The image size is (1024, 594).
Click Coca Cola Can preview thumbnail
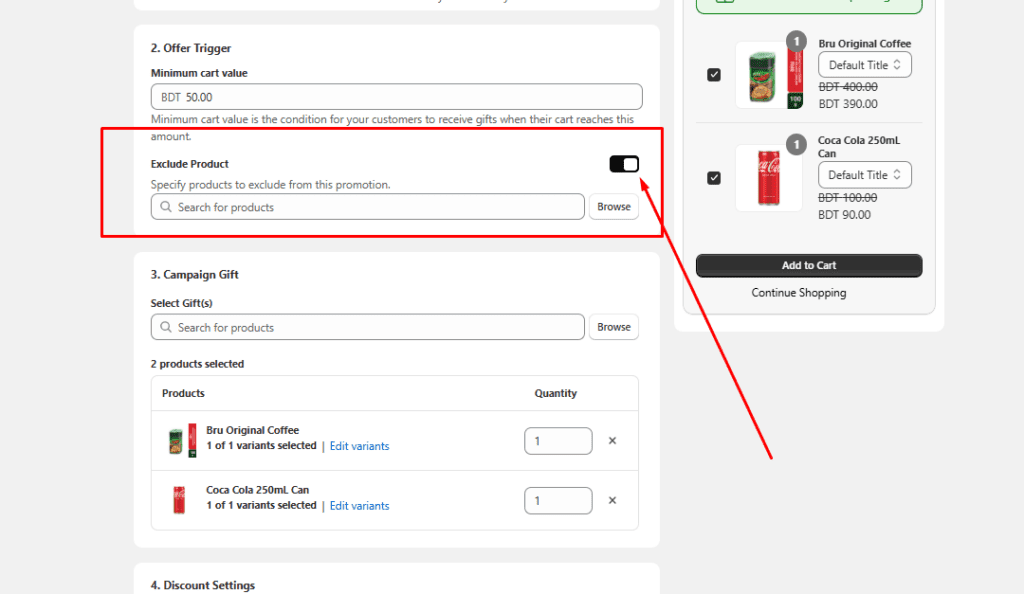pyautogui.click(x=769, y=178)
